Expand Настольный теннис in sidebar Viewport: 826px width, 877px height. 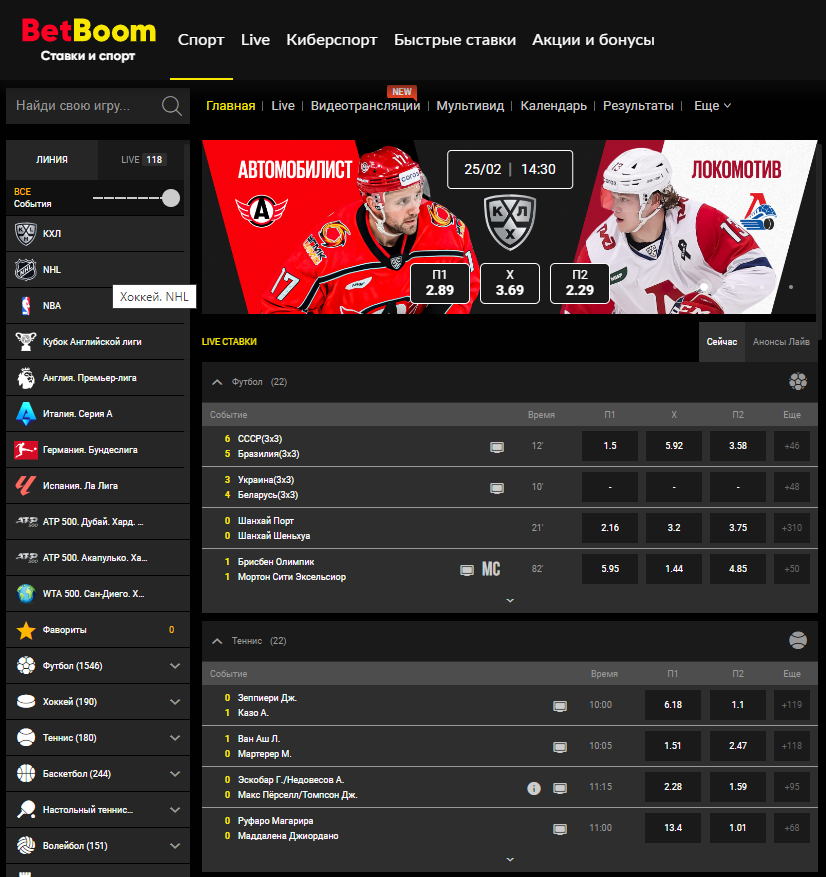[175, 809]
